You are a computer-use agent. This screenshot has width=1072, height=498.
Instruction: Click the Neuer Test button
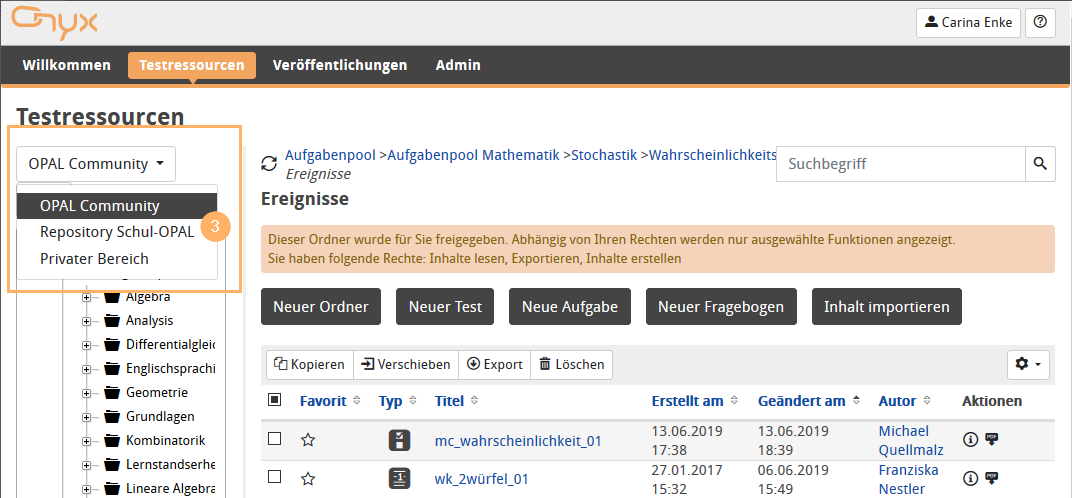point(445,306)
